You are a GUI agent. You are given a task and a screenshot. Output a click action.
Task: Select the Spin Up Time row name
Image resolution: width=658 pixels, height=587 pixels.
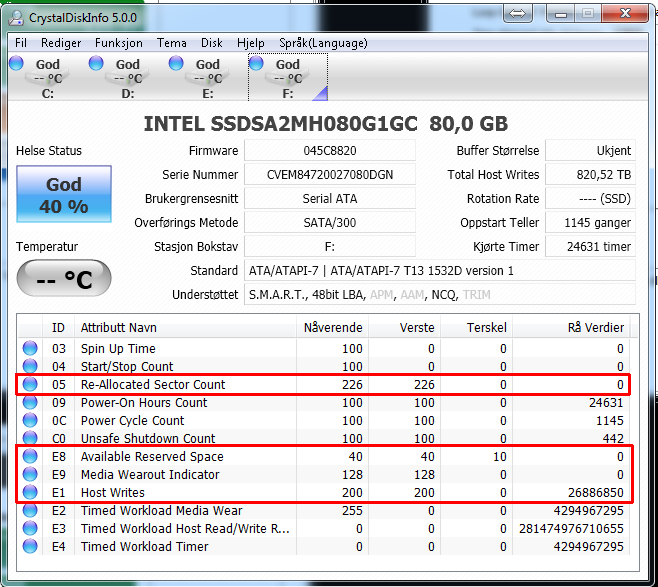(118, 348)
